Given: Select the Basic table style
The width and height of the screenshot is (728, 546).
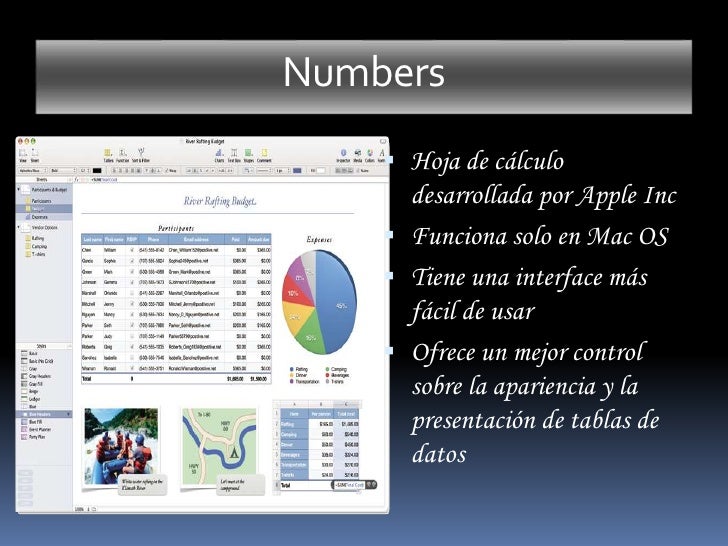Looking at the screenshot, I should click(x=29, y=353).
